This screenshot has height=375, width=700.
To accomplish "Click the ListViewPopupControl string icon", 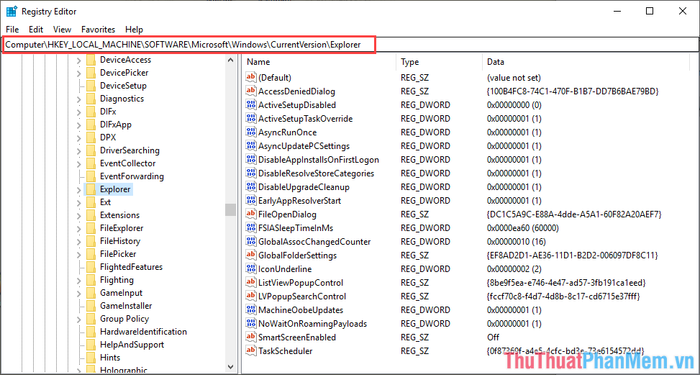I will (x=251, y=283).
